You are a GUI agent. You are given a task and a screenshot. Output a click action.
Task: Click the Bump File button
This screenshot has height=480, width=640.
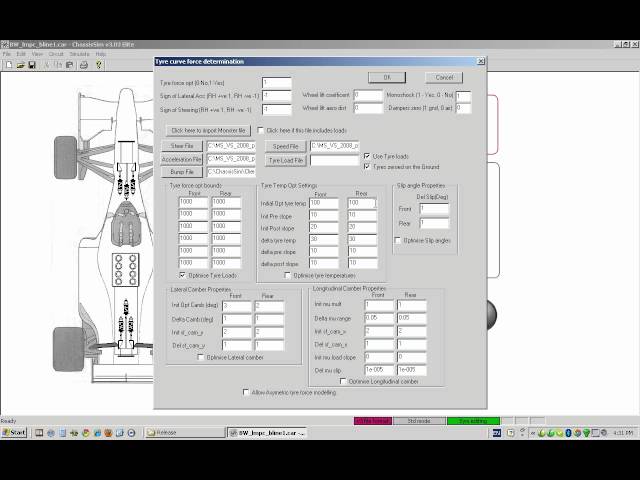(182, 172)
